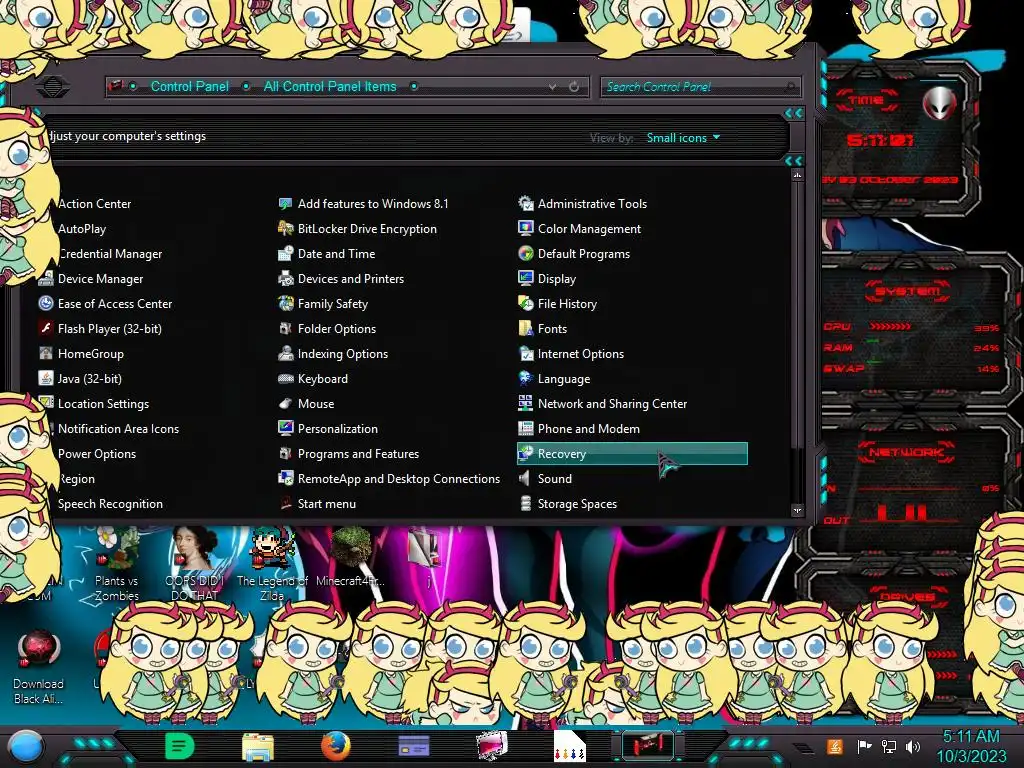Open the Default Programs icon
The height and width of the screenshot is (768, 1024).
(x=526, y=253)
